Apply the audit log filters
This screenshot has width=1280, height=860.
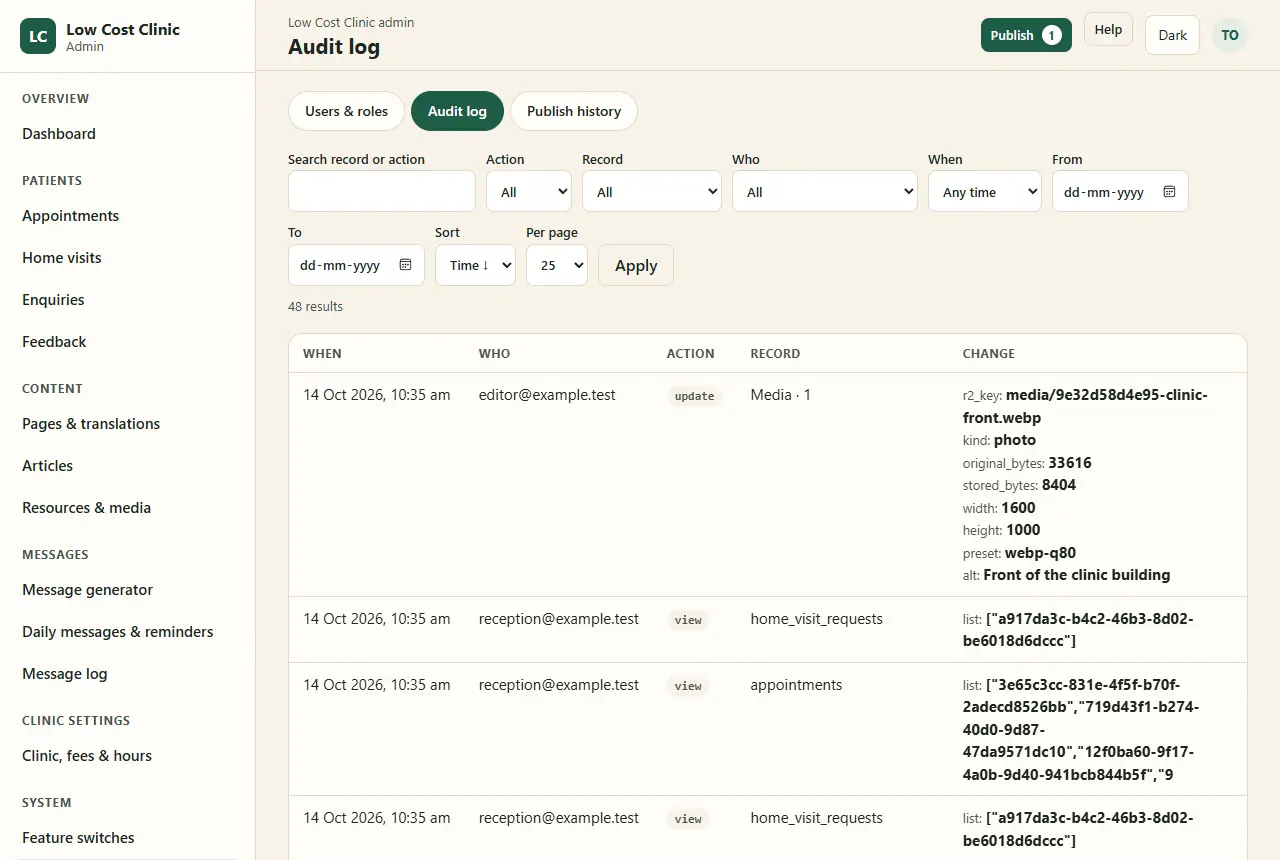pos(636,265)
